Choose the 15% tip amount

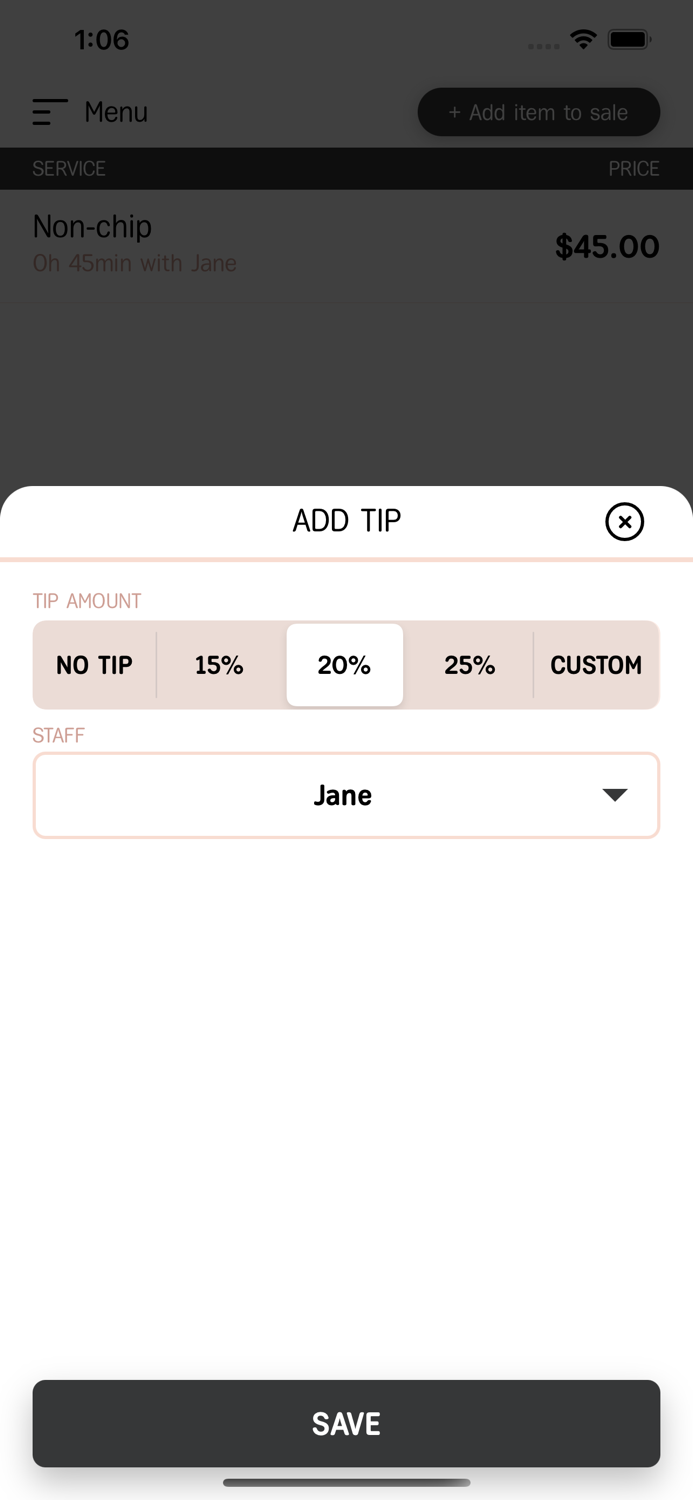click(x=219, y=665)
